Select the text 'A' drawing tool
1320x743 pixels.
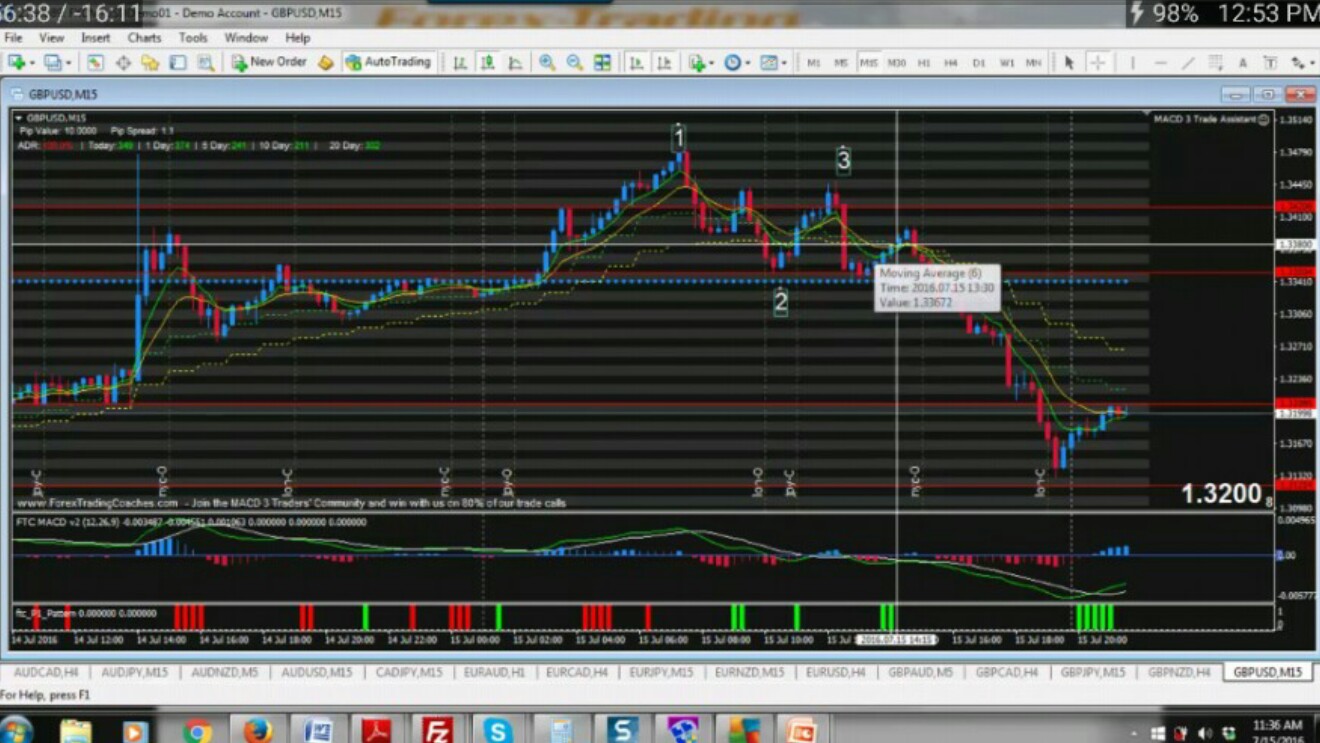tap(1243, 62)
